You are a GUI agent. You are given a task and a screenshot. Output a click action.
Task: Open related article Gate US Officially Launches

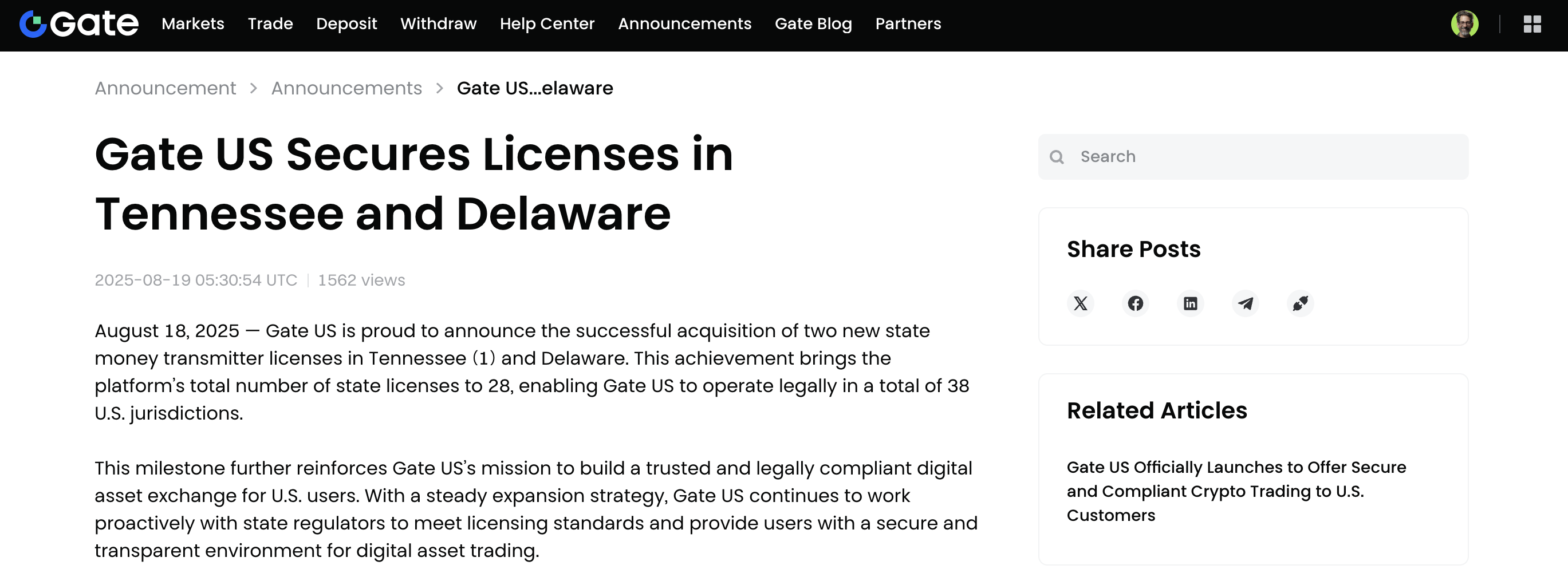click(1236, 491)
